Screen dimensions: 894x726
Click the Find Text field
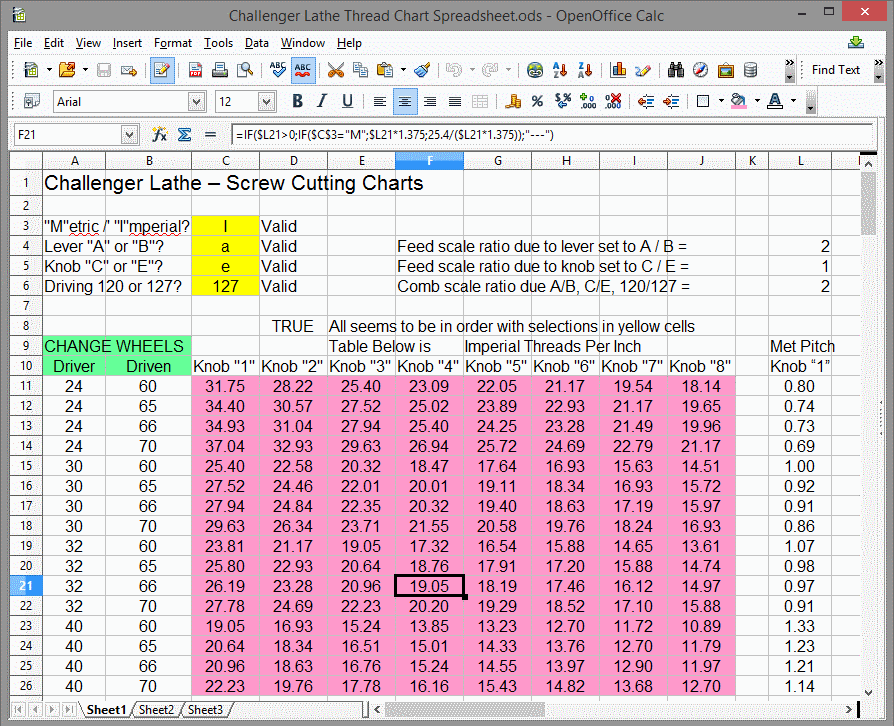[835, 70]
